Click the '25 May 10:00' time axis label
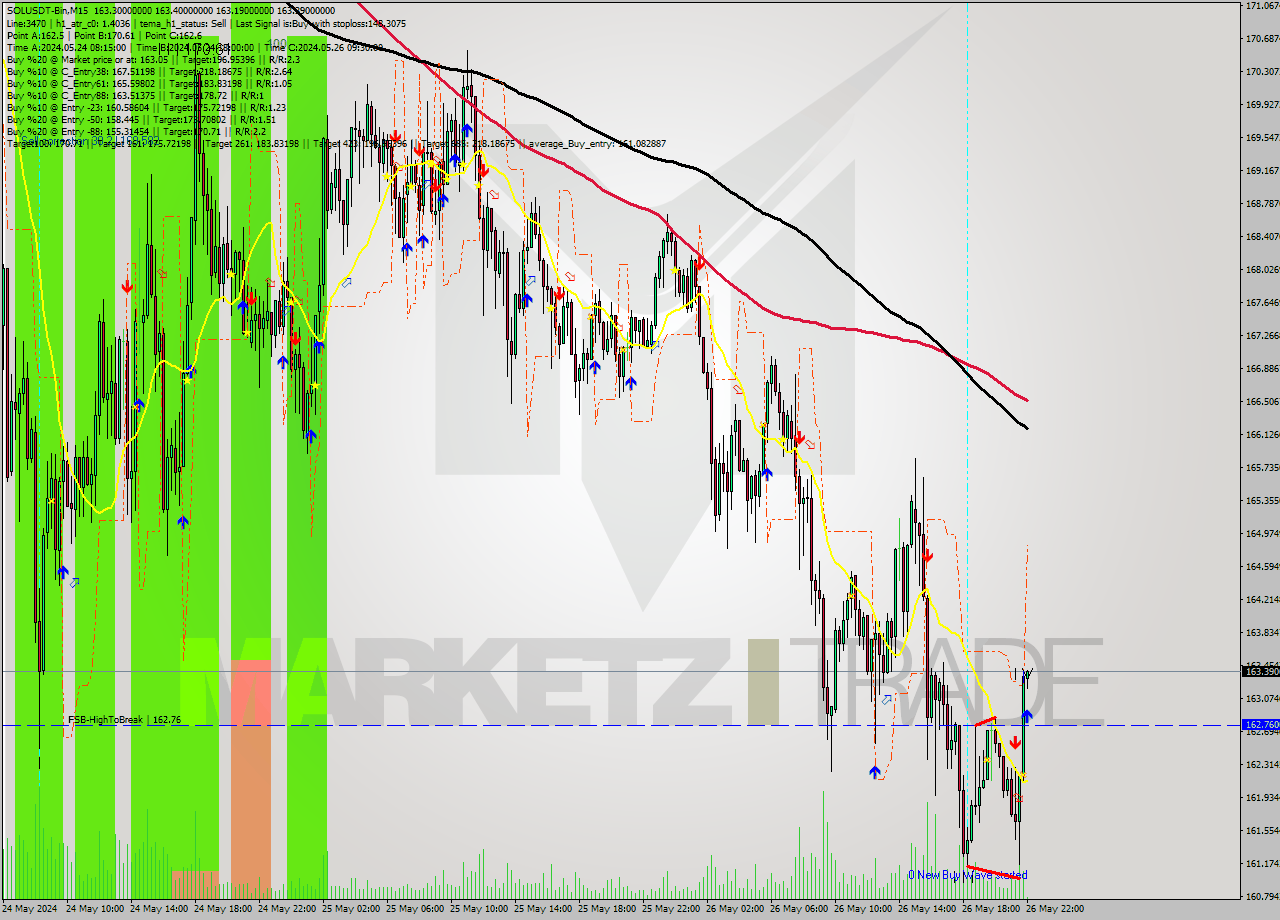Screen dimensions: 1280x920 481,910
